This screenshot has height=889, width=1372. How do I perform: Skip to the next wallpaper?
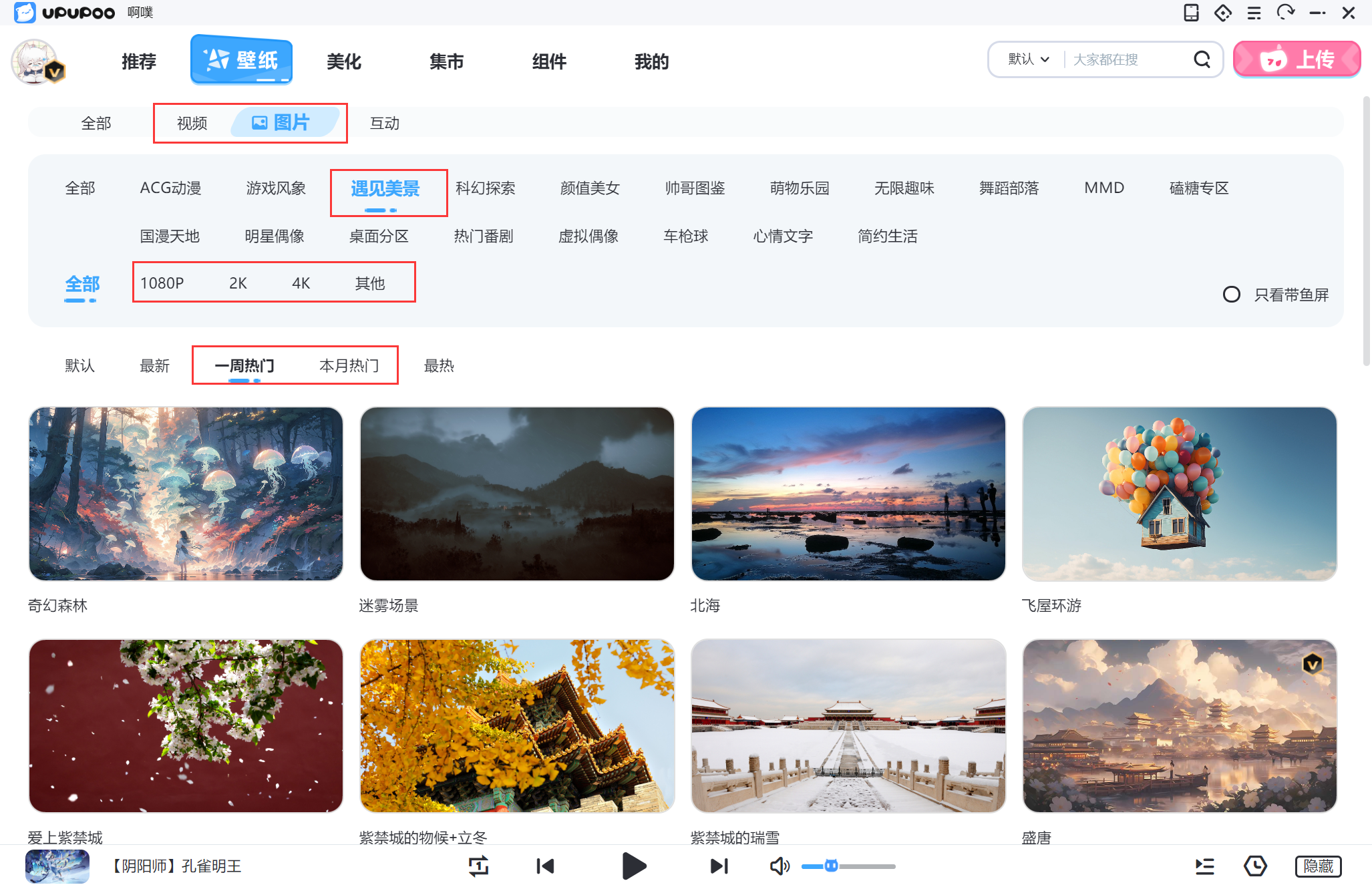point(719,866)
